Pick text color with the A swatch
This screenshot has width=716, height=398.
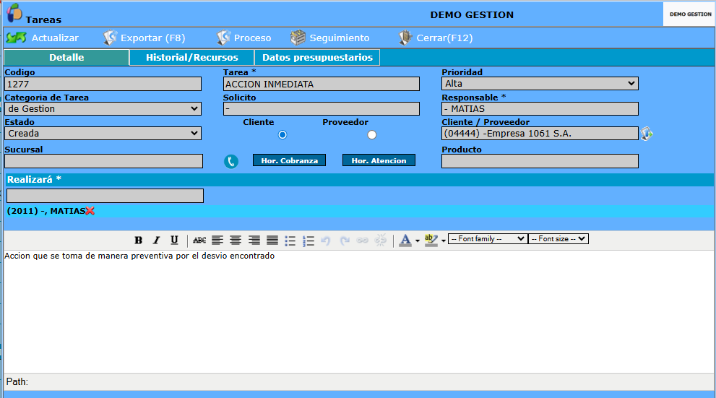pos(405,240)
